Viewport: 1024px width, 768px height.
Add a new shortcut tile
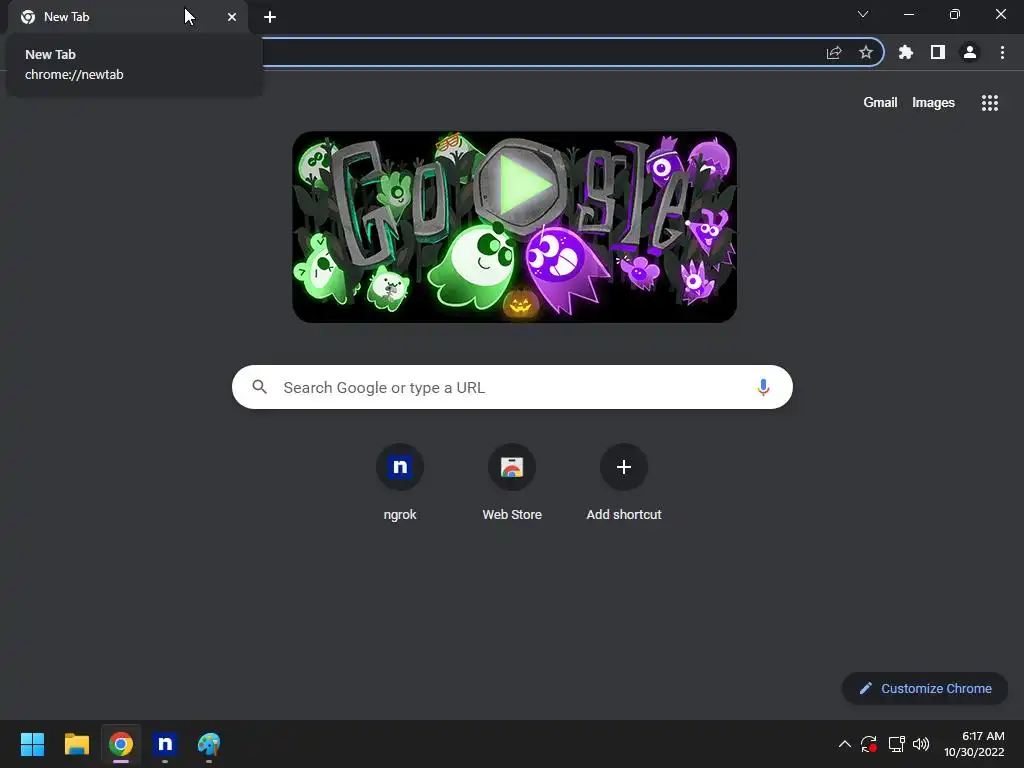(624, 483)
